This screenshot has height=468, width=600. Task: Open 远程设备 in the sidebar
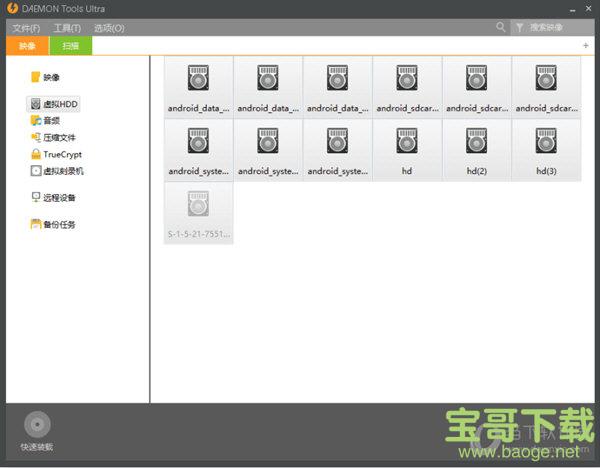coord(53,197)
